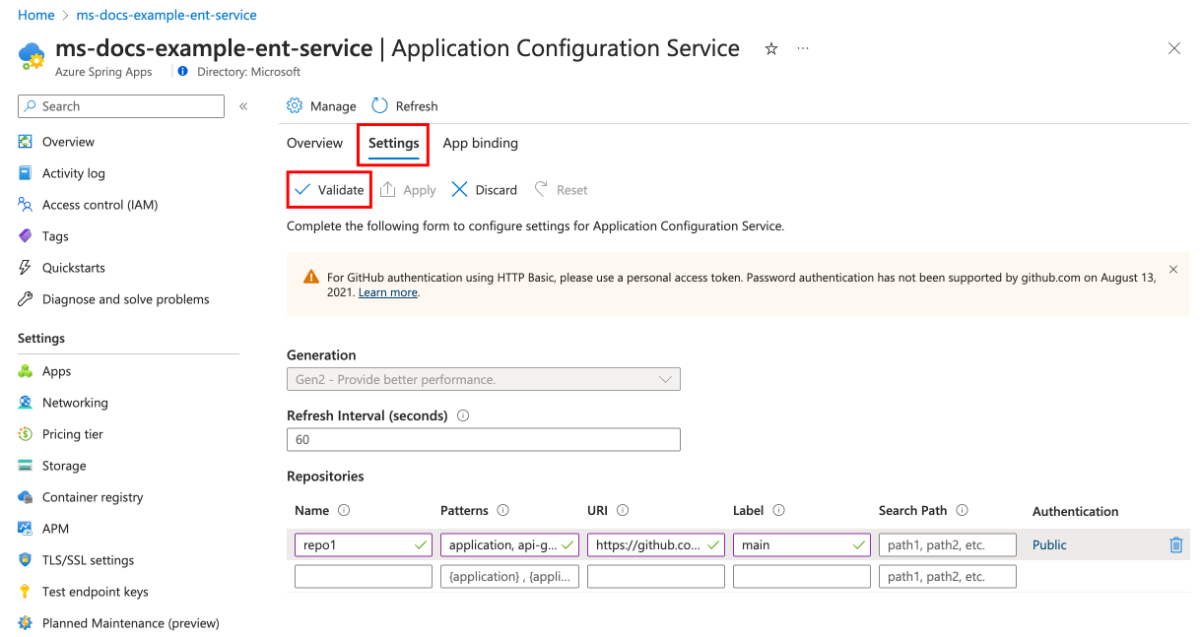The height and width of the screenshot is (637, 1200).
Task: Open the Learn more link
Action: pos(388,293)
